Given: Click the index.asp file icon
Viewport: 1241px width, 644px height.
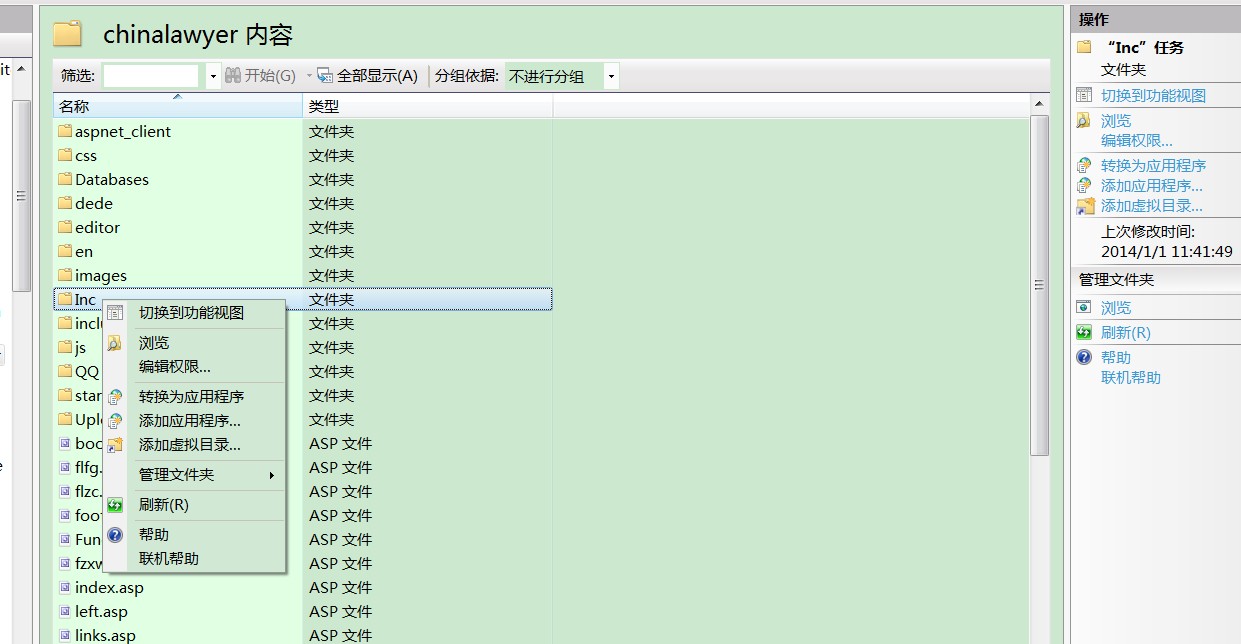Looking at the screenshot, I should [65, 587].
